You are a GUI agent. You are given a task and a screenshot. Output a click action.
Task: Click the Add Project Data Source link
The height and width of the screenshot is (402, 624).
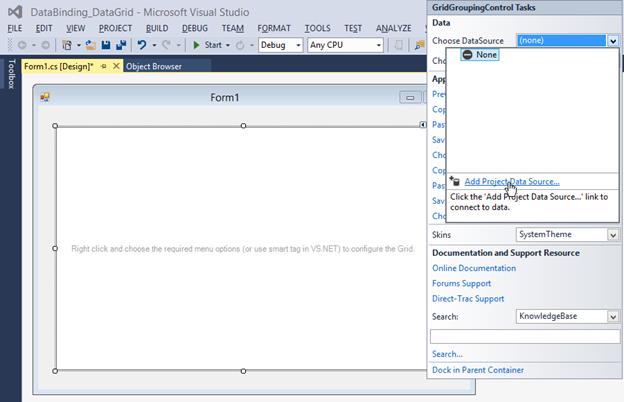coord(512,181)
